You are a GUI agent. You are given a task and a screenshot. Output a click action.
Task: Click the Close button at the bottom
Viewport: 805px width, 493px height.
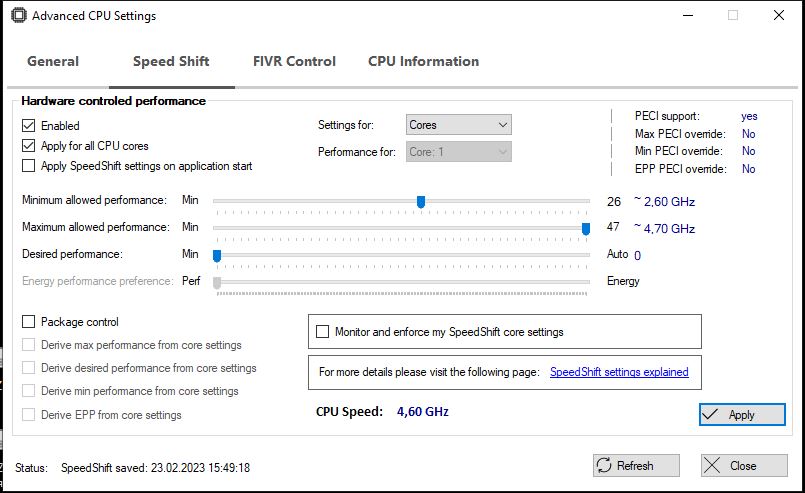pyautogui.click(x=743, y=466)
